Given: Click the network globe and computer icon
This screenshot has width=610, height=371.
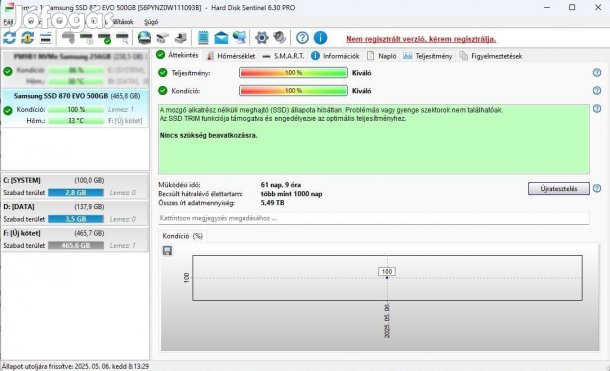Looking at the screenshot, I should pos(239,38).
